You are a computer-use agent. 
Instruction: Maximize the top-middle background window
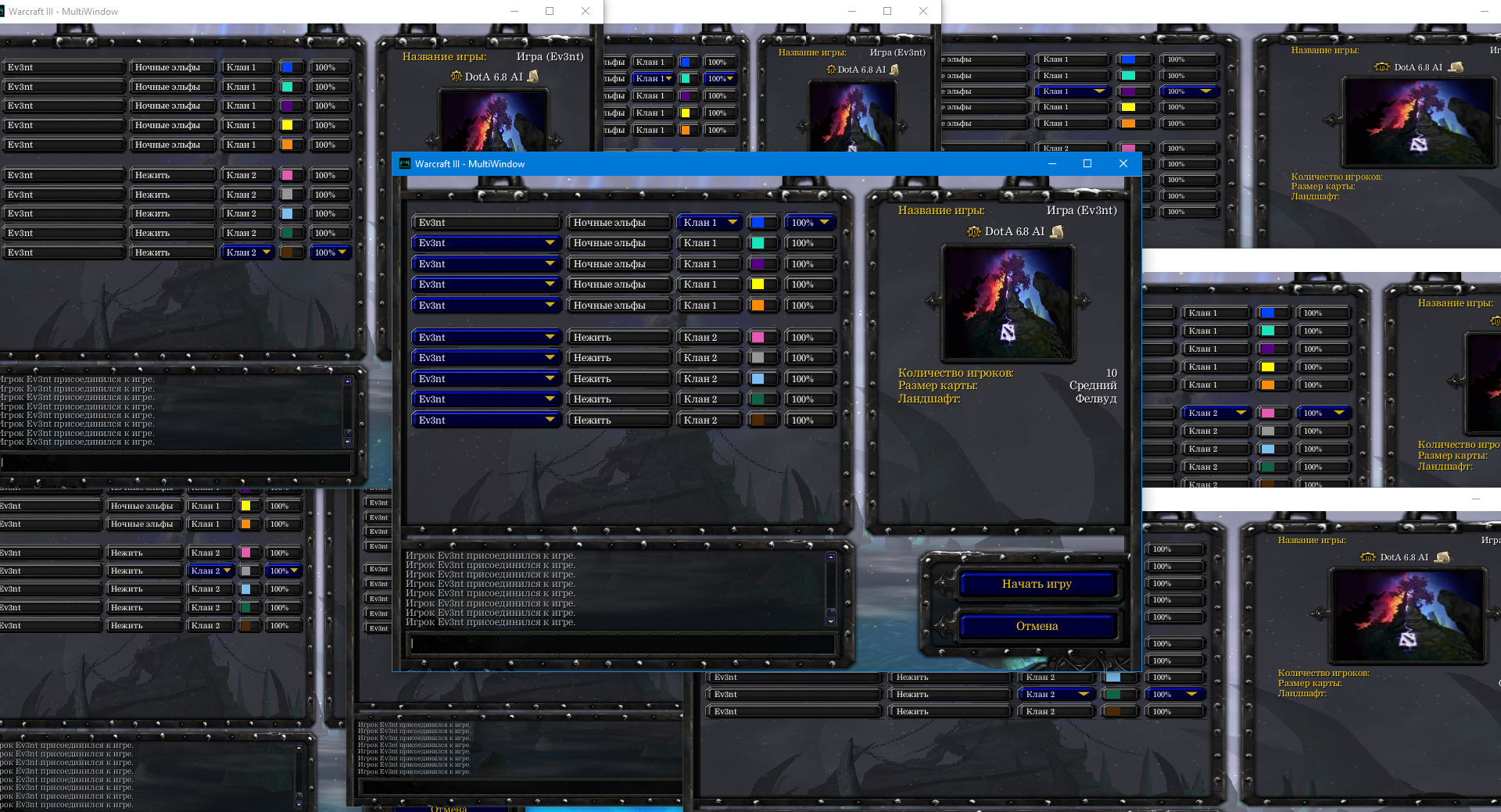887,11
